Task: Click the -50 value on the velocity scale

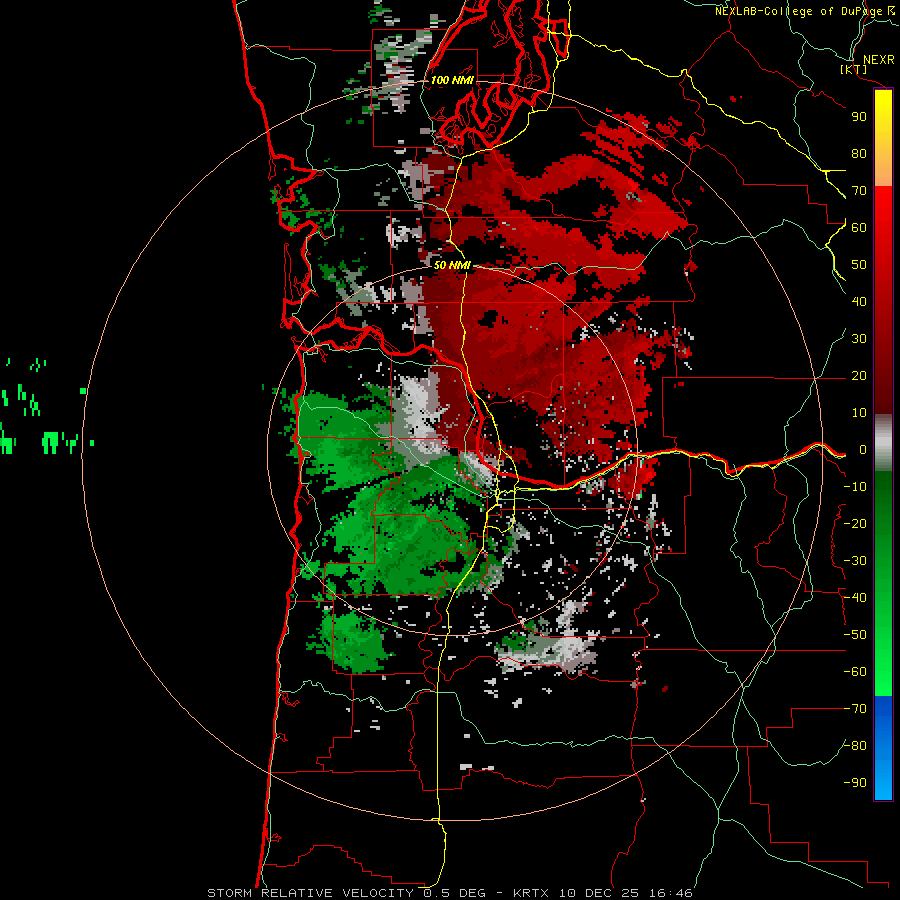Action: click(855, 635)
